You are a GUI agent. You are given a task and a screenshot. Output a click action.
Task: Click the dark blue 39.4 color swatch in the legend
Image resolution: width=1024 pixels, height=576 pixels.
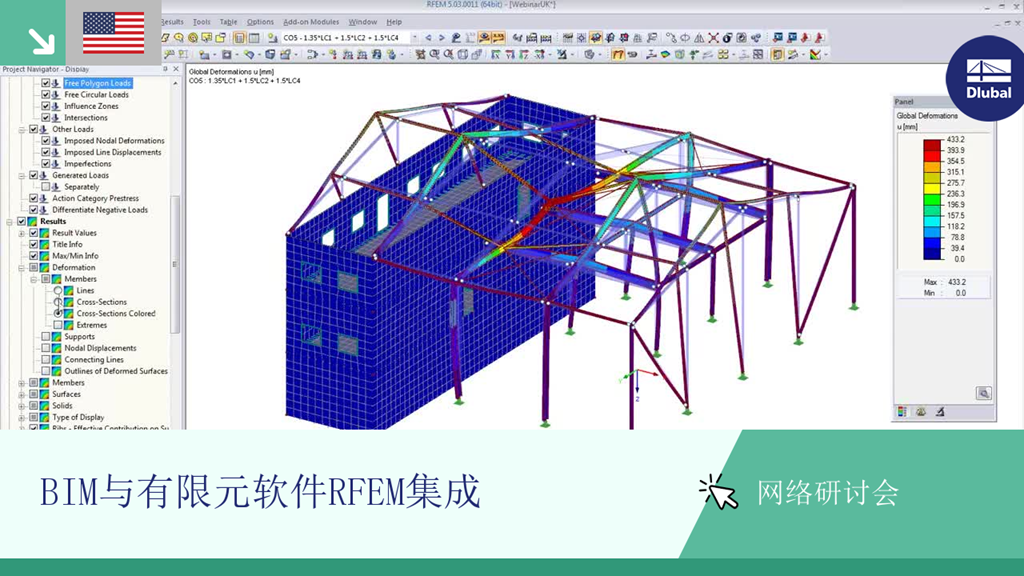pos(932,253)
